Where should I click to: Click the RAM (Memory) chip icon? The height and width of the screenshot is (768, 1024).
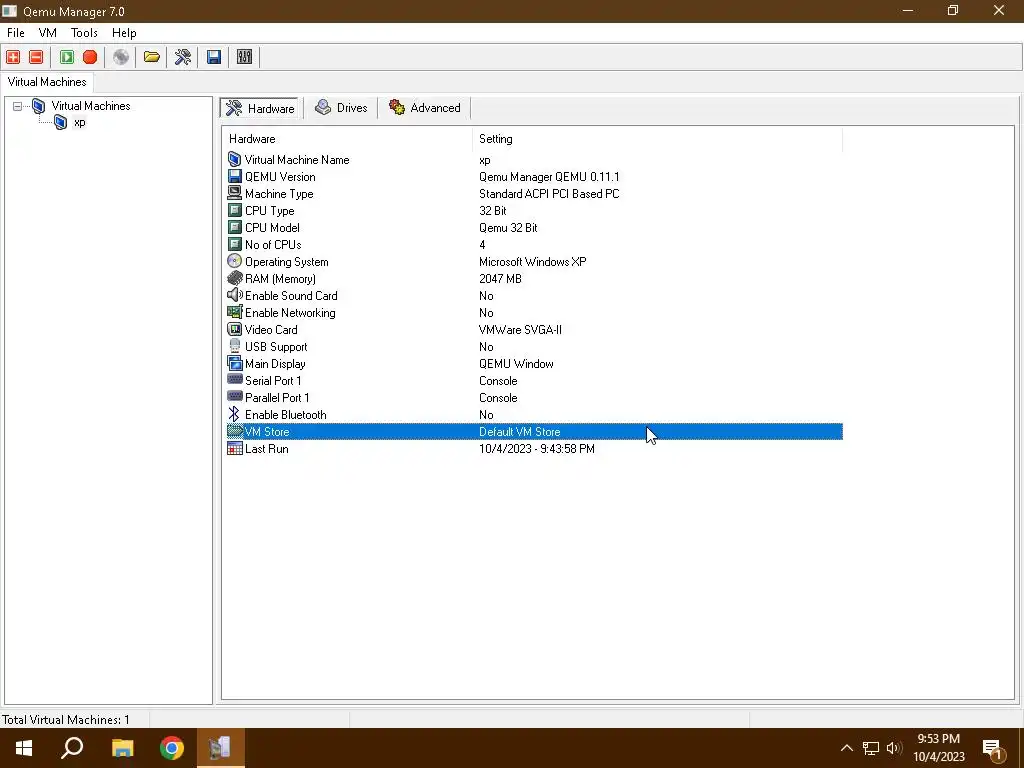pyautogui.click(x=234, y=278)
